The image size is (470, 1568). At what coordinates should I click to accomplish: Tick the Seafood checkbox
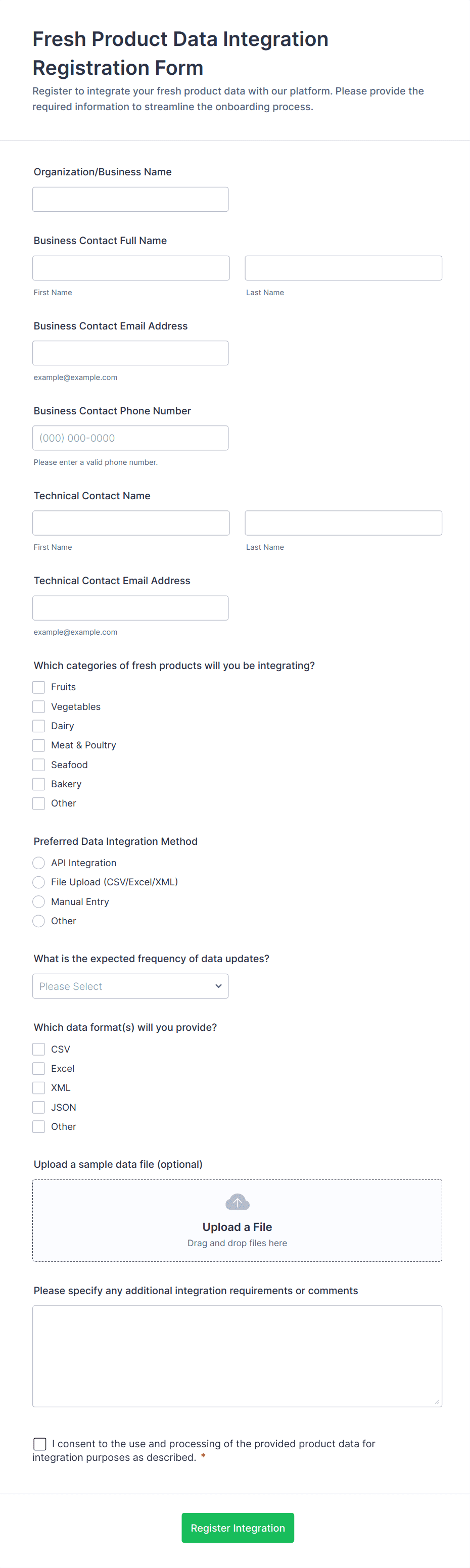(x=39, y=765)
